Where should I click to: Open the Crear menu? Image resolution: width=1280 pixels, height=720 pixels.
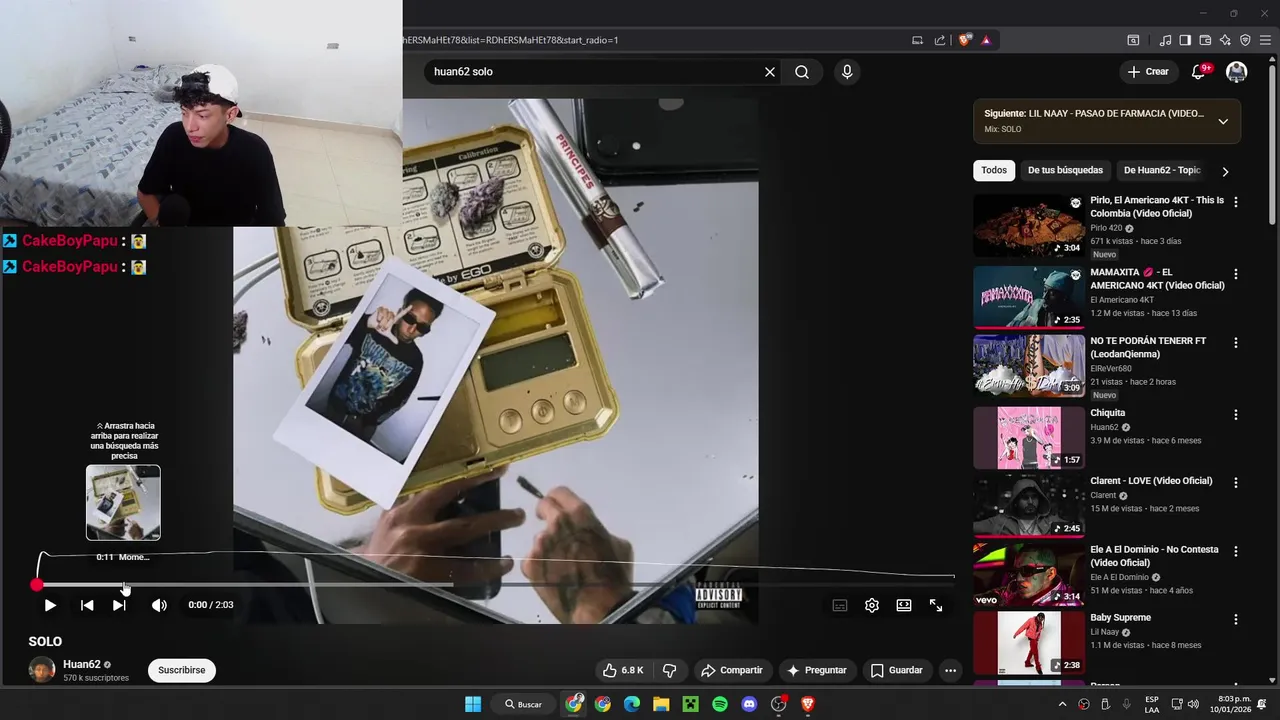coord(1148,72)
